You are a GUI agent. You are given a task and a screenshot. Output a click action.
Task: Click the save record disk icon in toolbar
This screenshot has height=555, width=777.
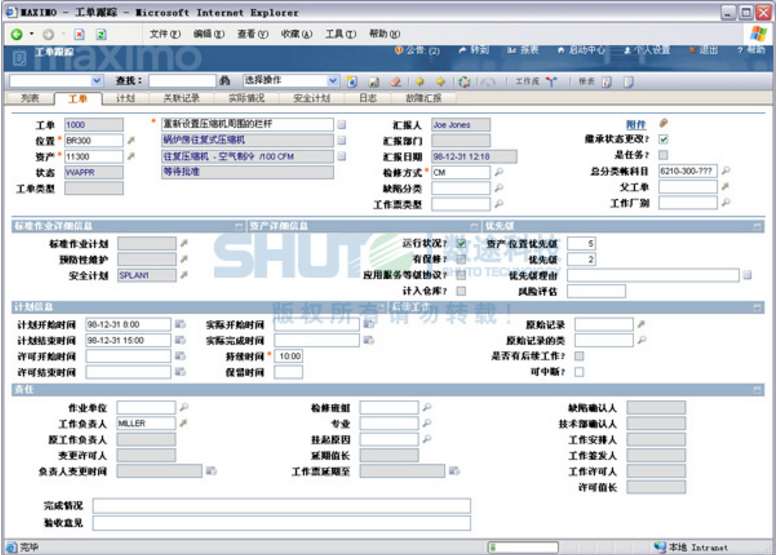(374, 82)
